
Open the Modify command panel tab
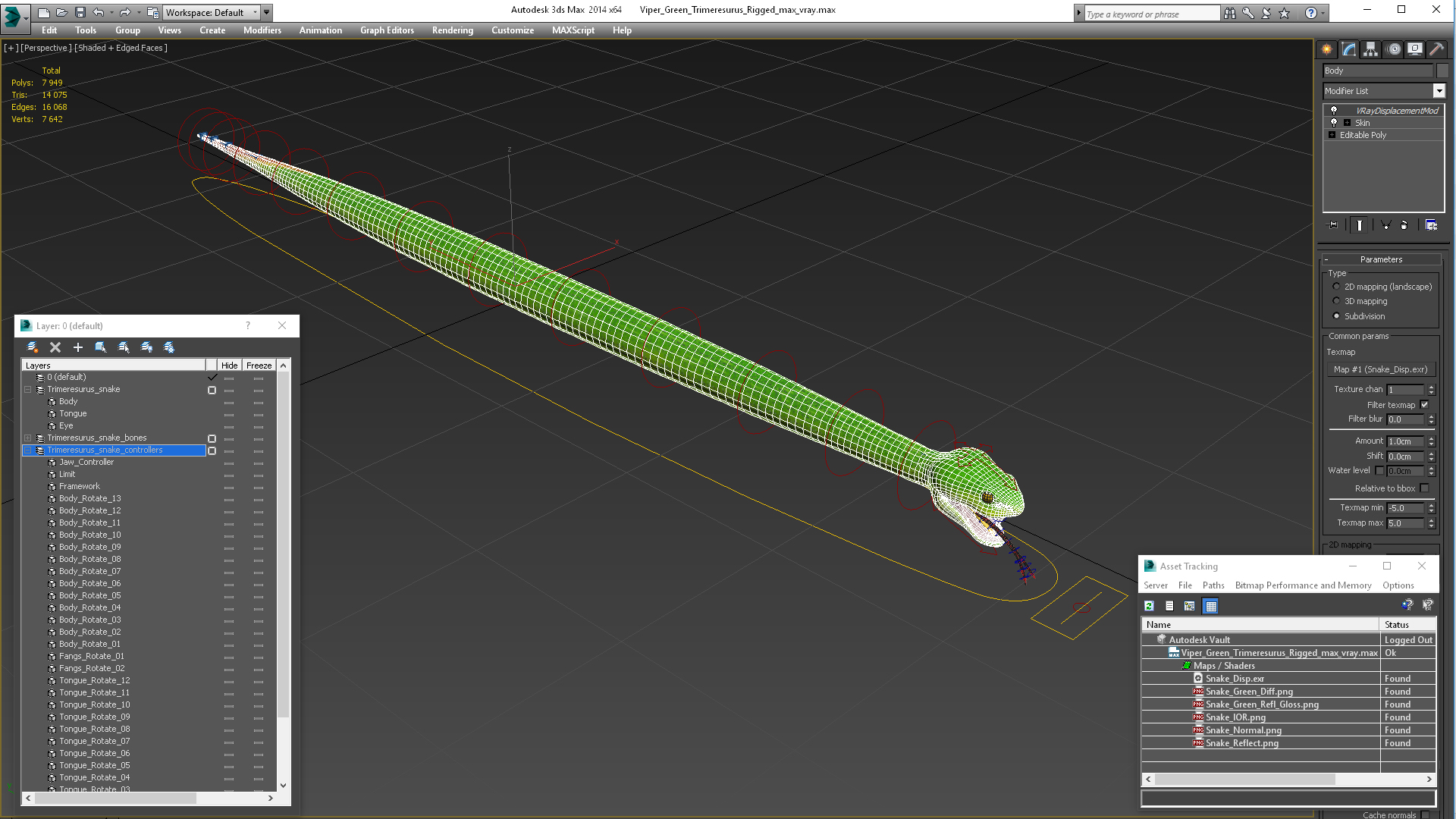click(1348, 49)
